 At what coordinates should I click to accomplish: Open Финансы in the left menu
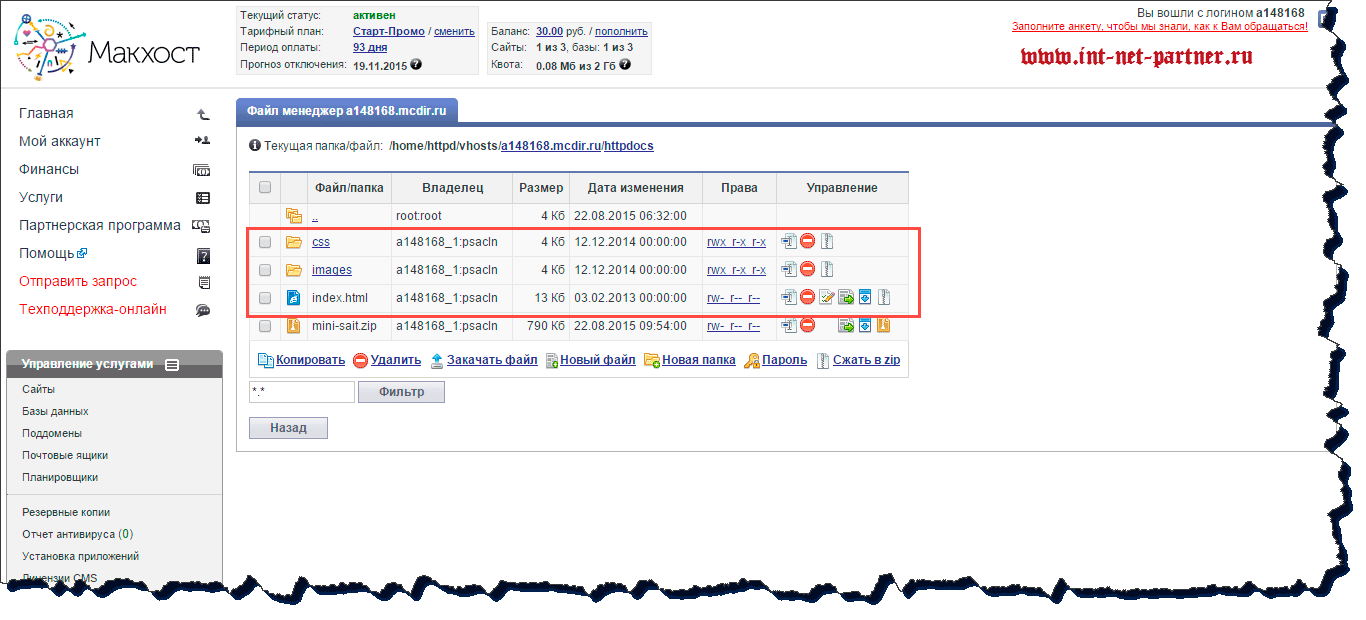pos(49,169)
